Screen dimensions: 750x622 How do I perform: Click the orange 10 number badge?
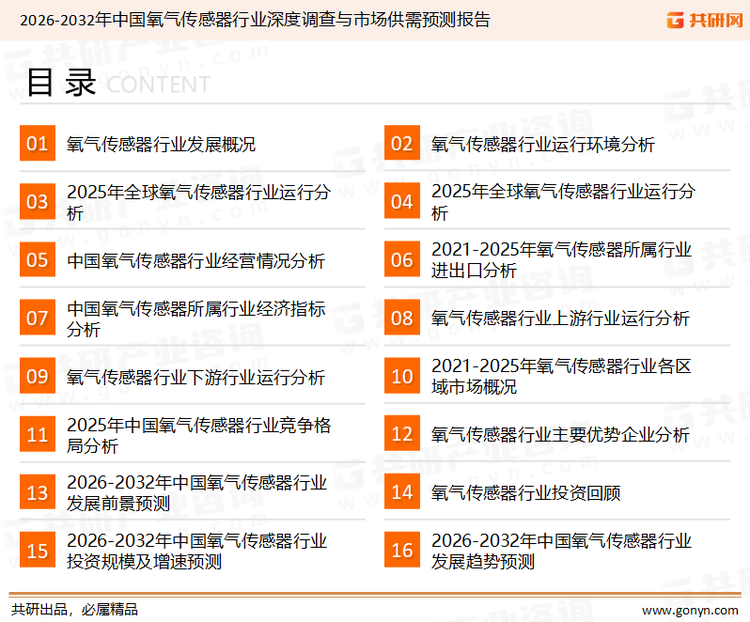tap(402, 376)
